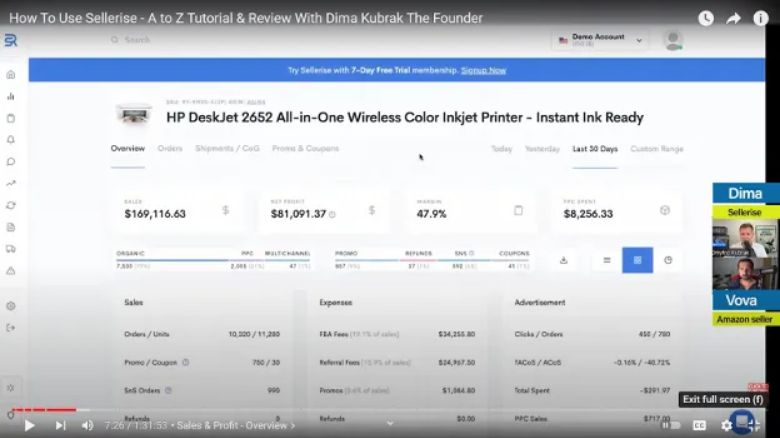780x438 pixels.
Task: Open the clipboard sidebar icon
Action: click(x=11, y=118)
